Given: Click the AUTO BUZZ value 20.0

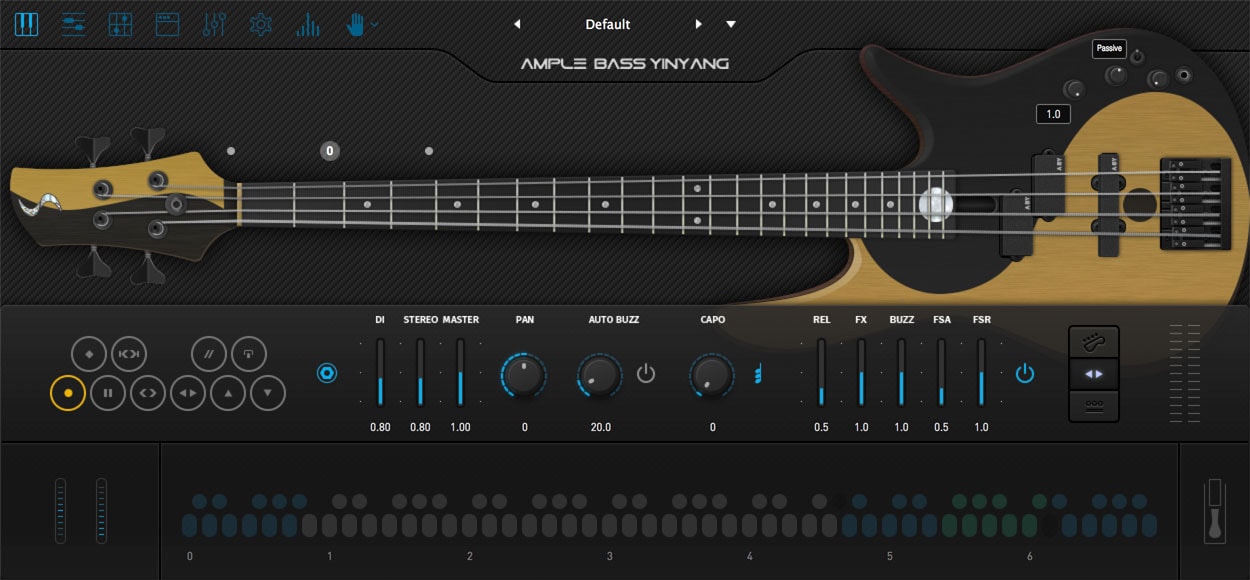Looking at the screenshot, I should [x=600, y=427].
